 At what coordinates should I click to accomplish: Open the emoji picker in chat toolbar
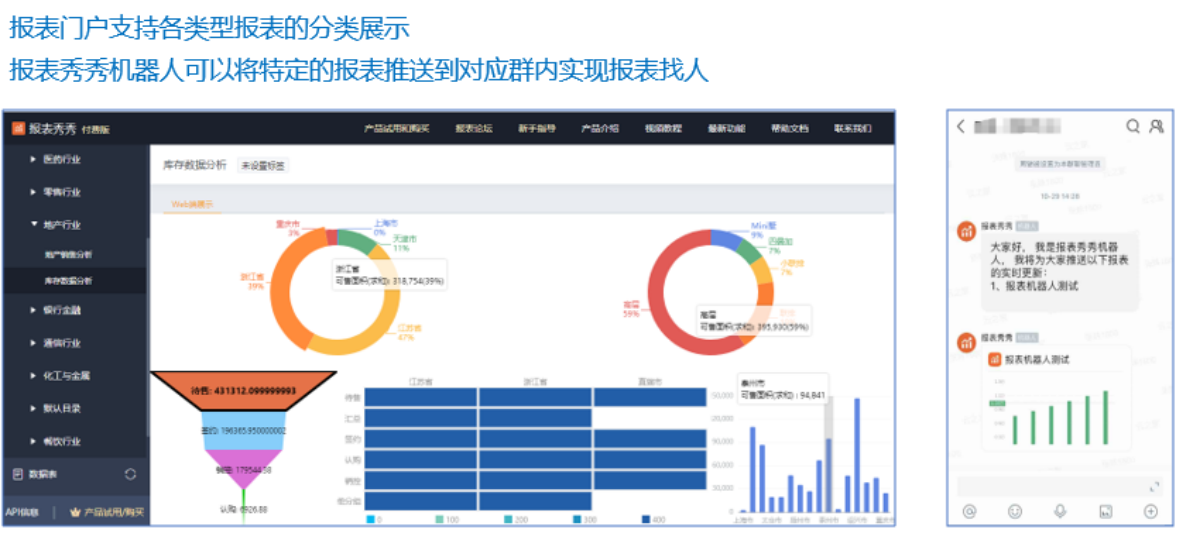pyautogui.click(x=1015, y=511)
